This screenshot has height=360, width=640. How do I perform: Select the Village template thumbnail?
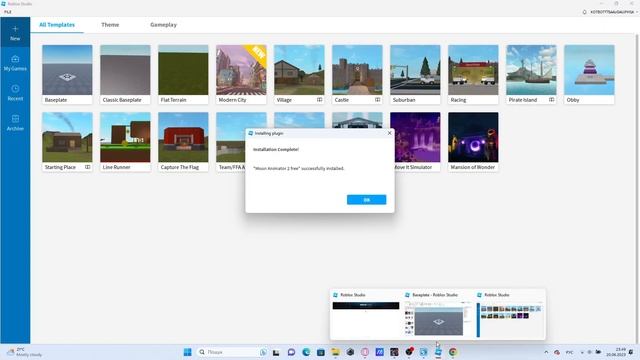[x=299, y=70]
